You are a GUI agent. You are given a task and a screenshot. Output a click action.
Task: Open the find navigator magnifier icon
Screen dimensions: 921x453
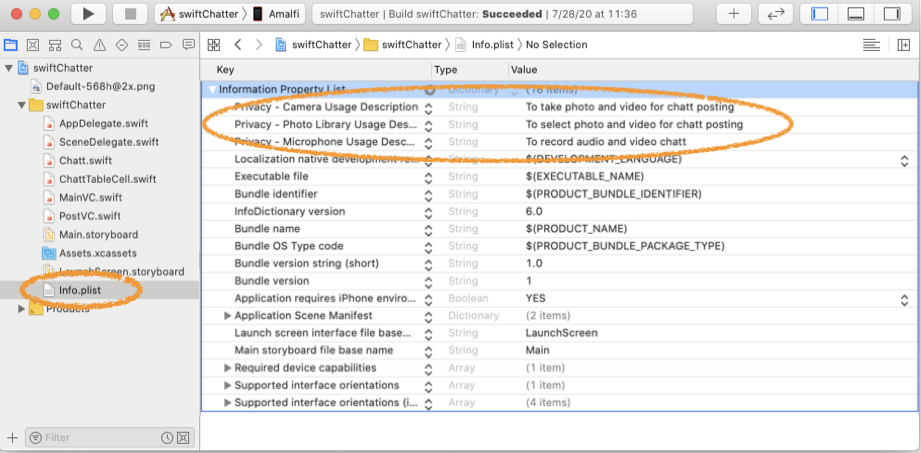click(77, 45)
